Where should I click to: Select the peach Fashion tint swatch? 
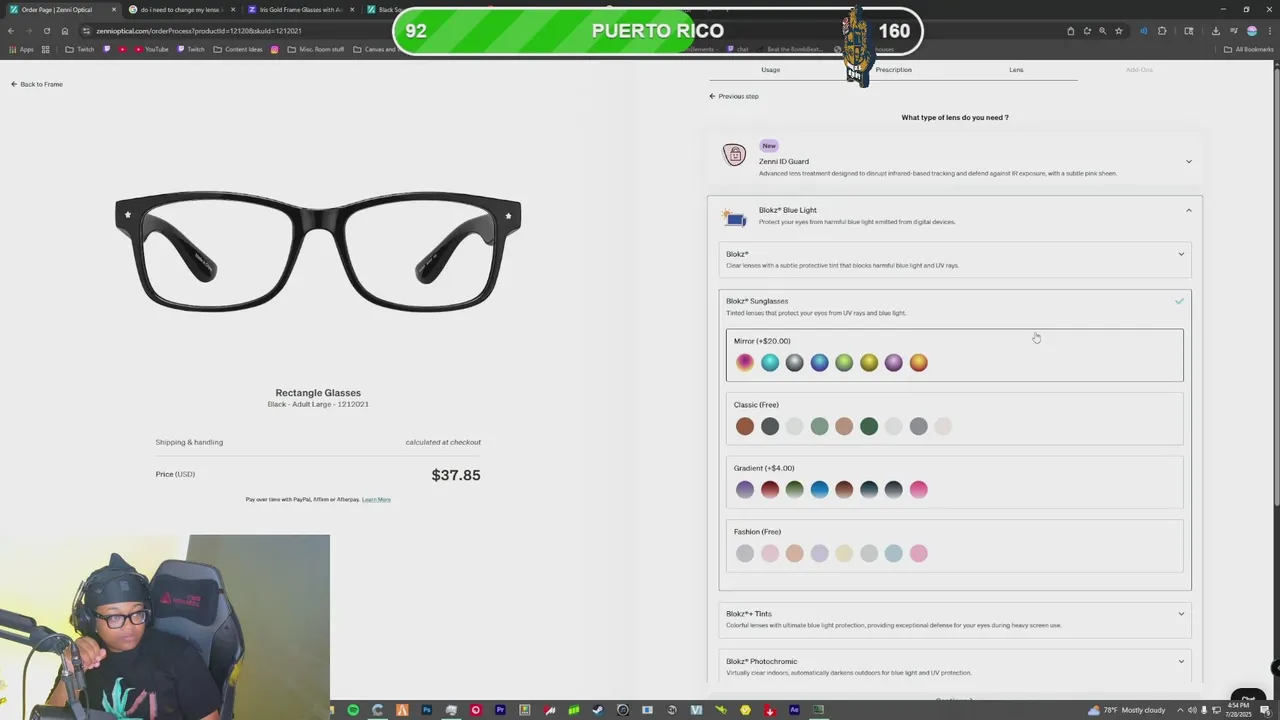(794, 554)
